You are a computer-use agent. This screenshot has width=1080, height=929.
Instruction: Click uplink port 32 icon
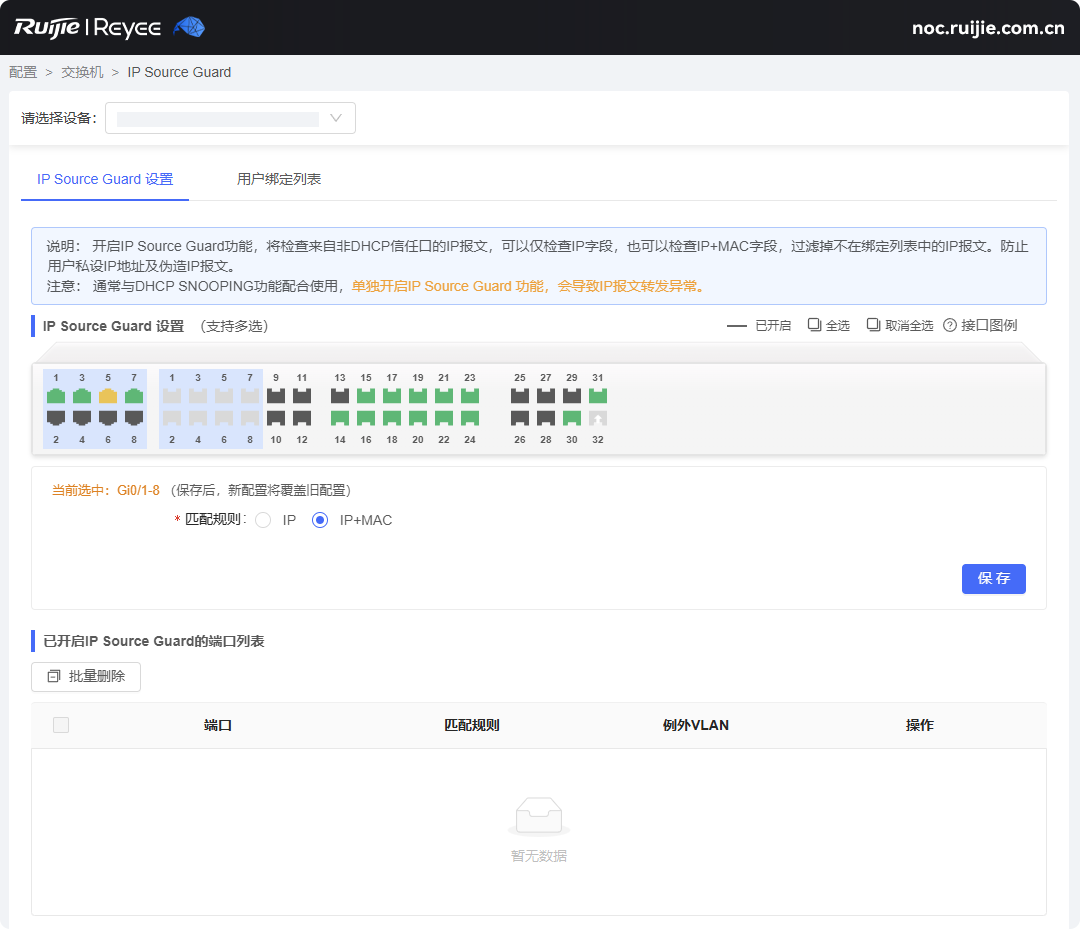[x=598, y=418]
